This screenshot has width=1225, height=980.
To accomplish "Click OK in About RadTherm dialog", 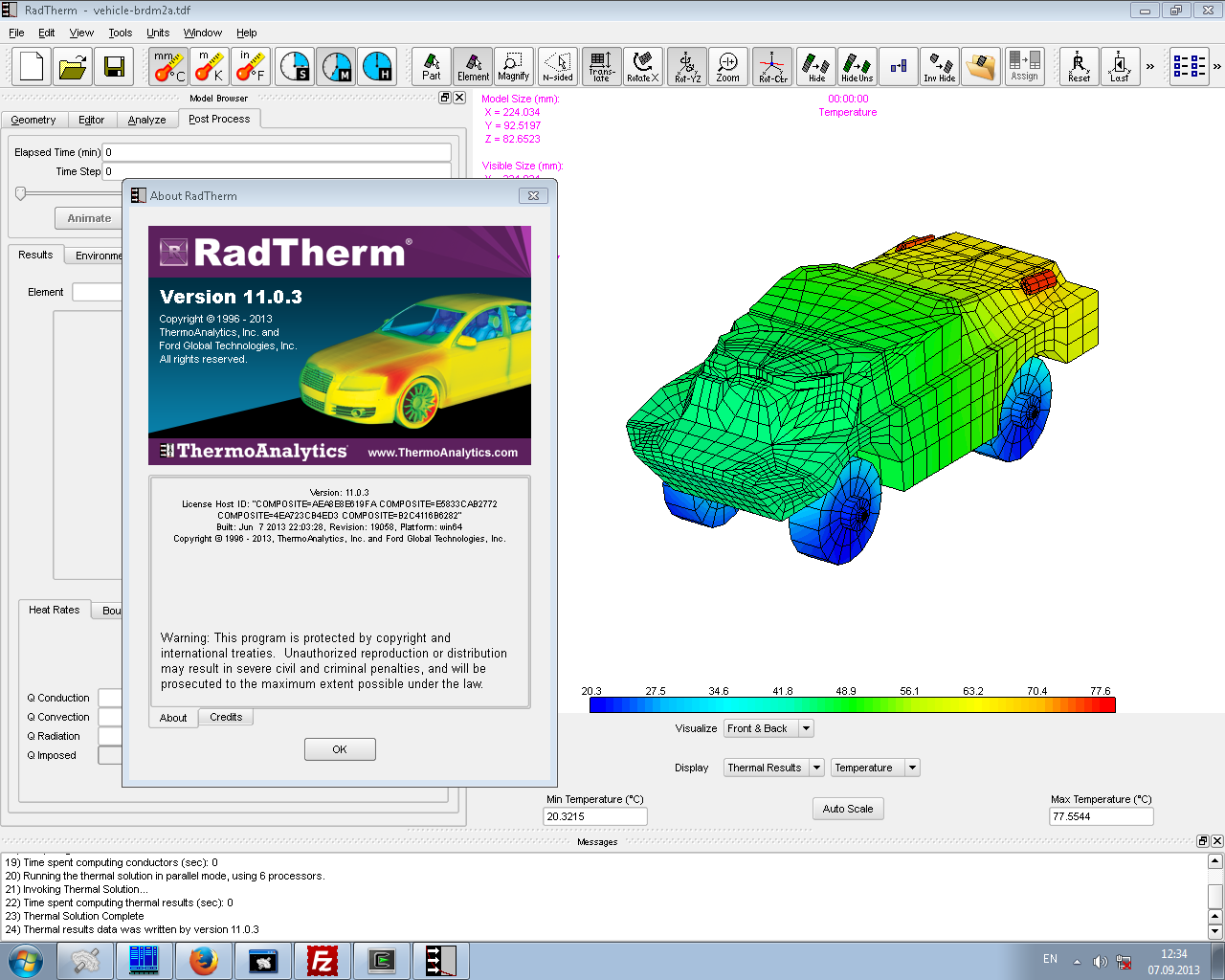I will [340, 749].
